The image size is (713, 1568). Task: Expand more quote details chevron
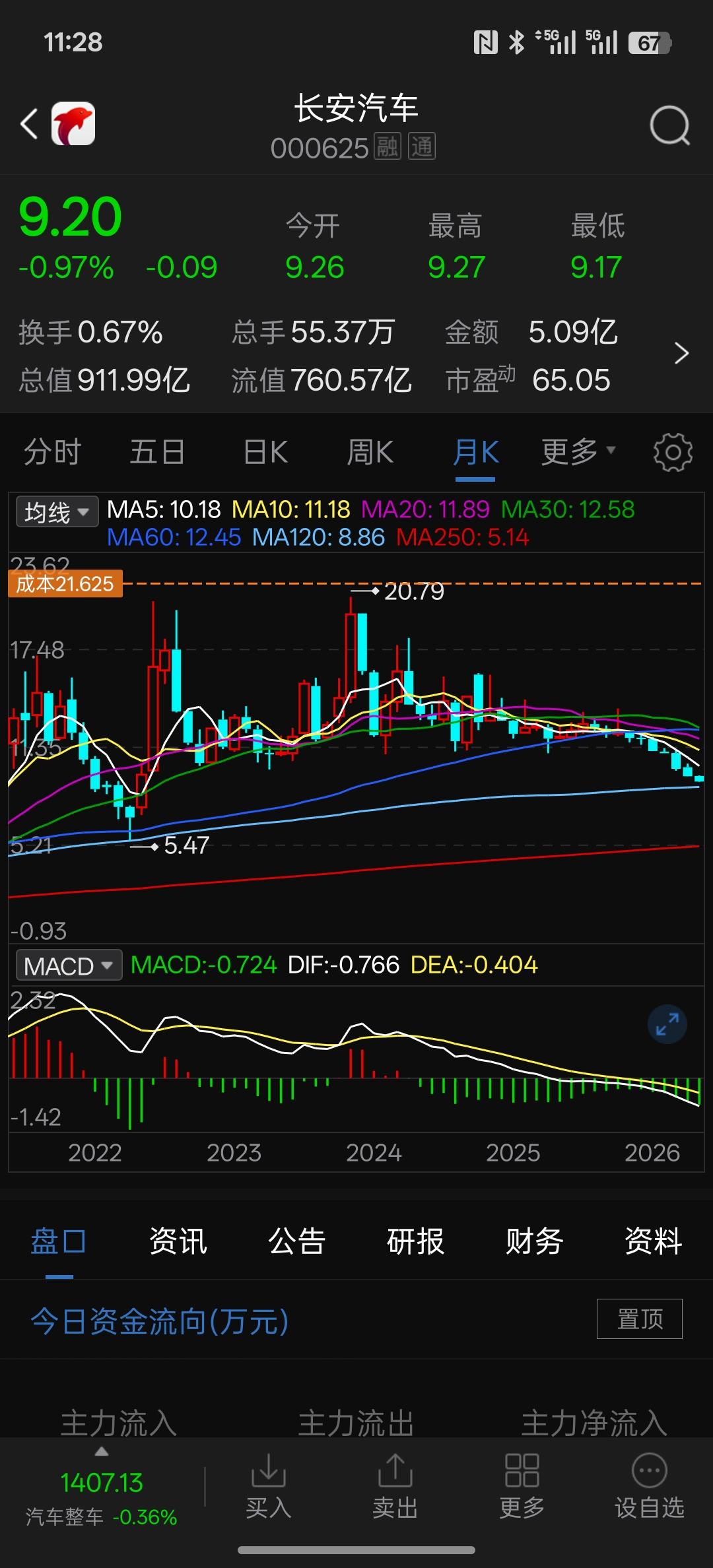coord(681,354)
